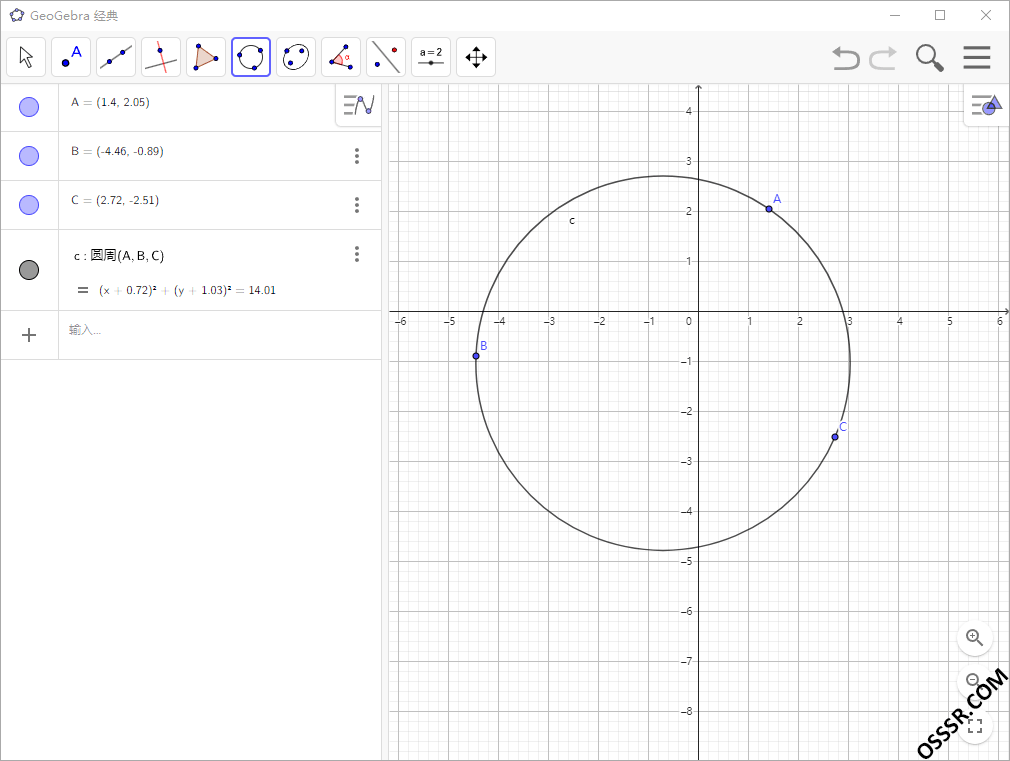Click the label c near the circle

point(572,221)
